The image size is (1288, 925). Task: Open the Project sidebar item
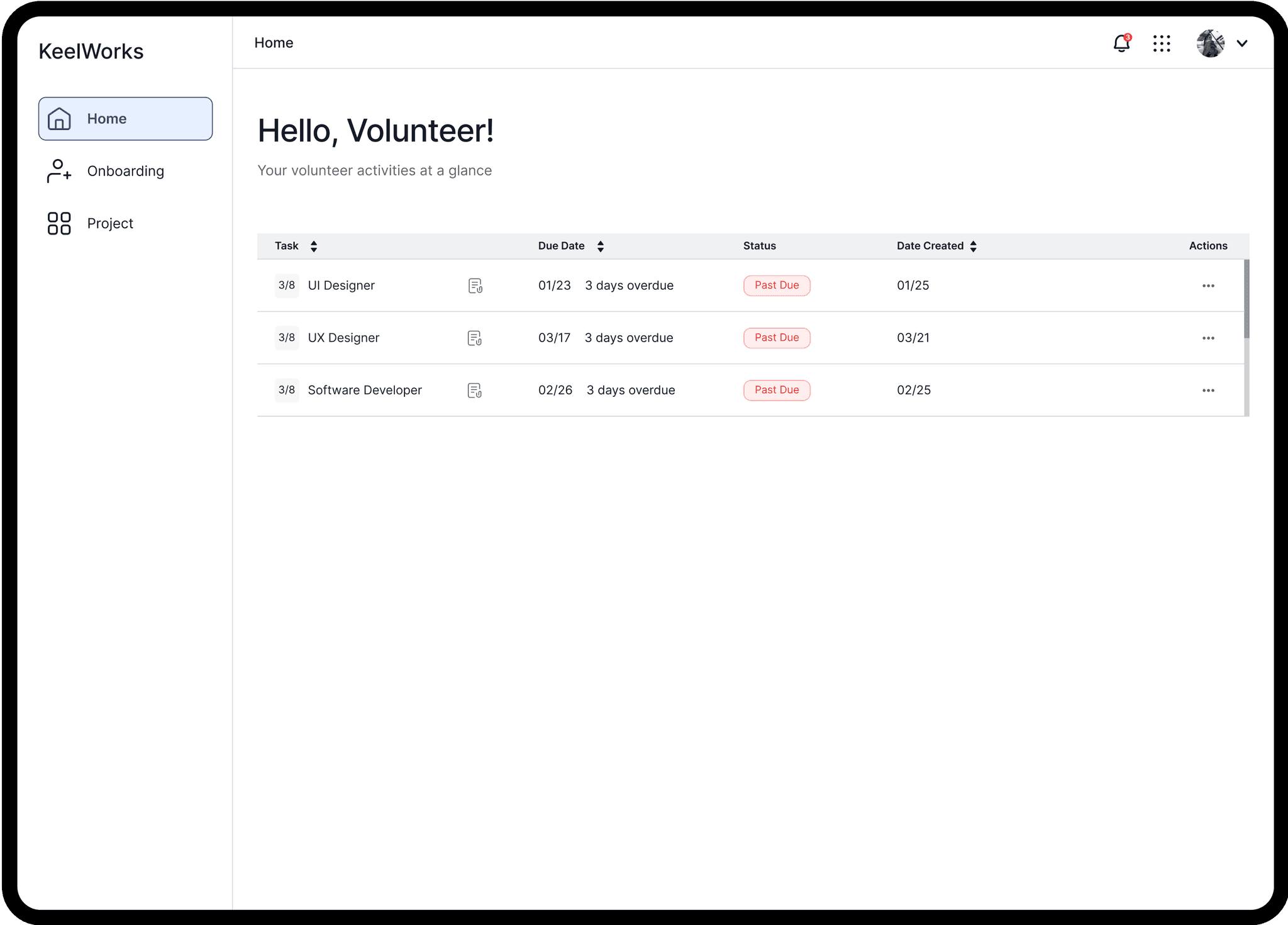(x=110, y=223)
